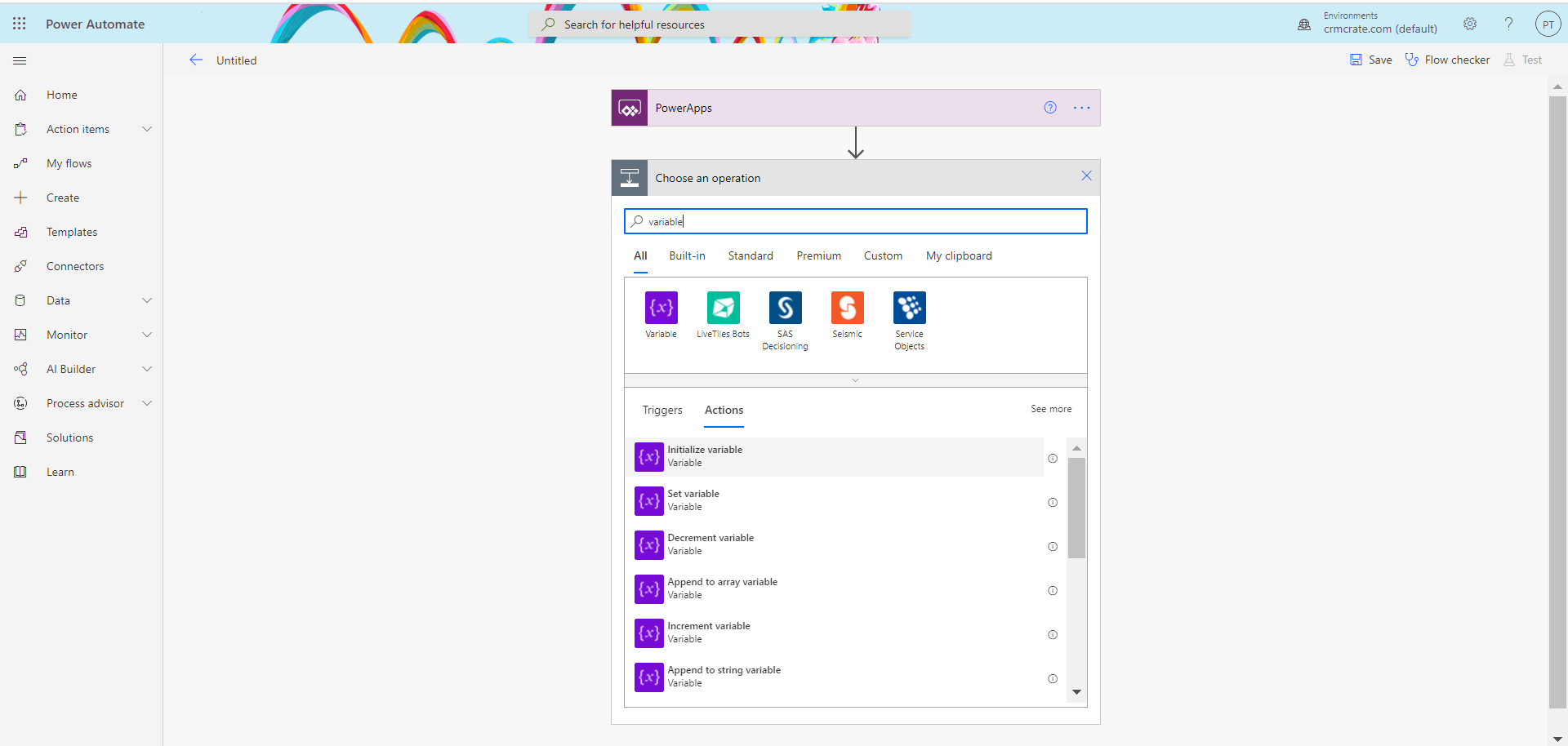Open the Premium connectors tab
1568x746 pixels.
click(818, 255)
